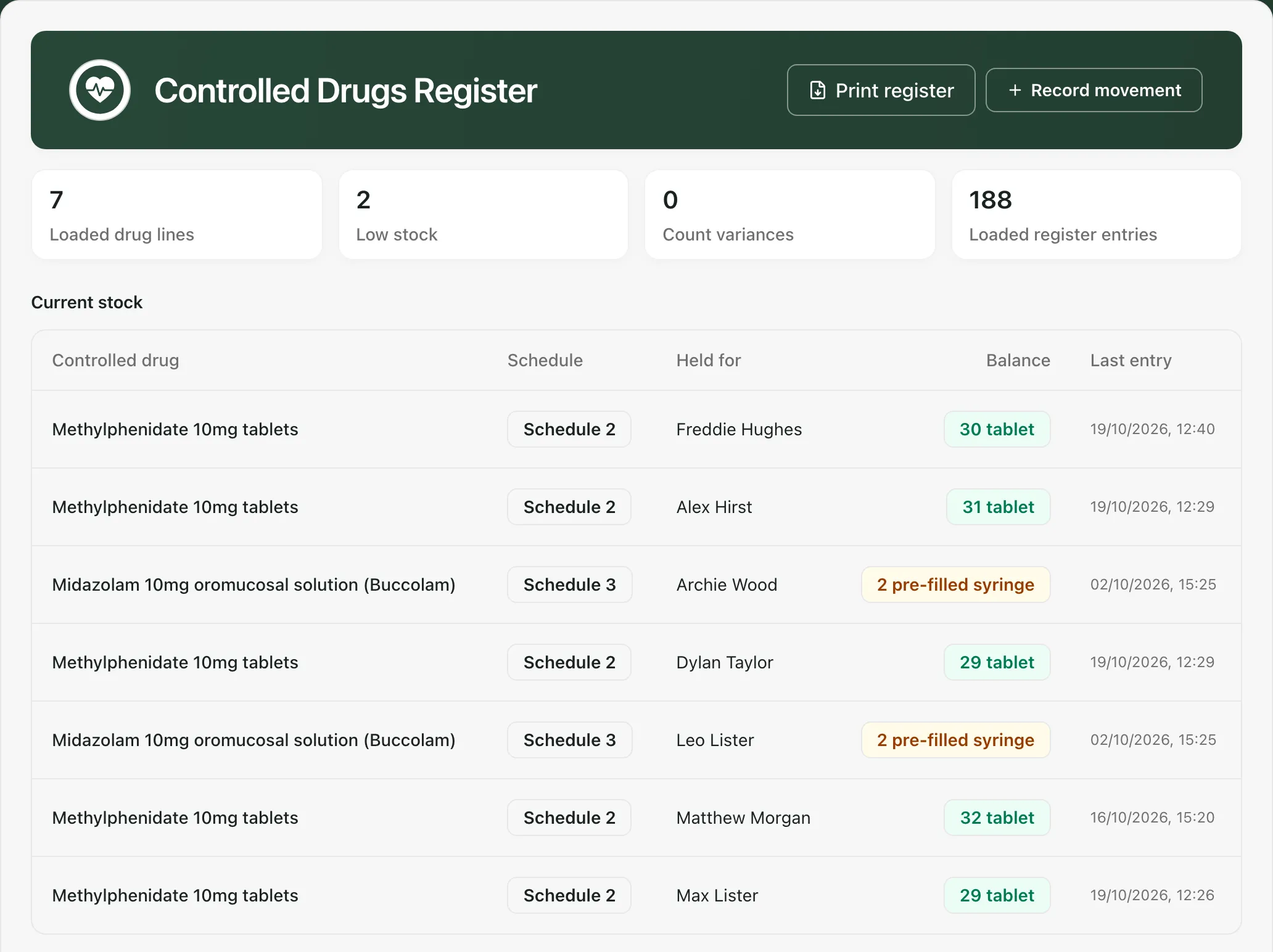Image resolution: width=1273 pixels, height=952 pixels.
Task: Open the Loaded drug lines card
Action: (177, 215)
